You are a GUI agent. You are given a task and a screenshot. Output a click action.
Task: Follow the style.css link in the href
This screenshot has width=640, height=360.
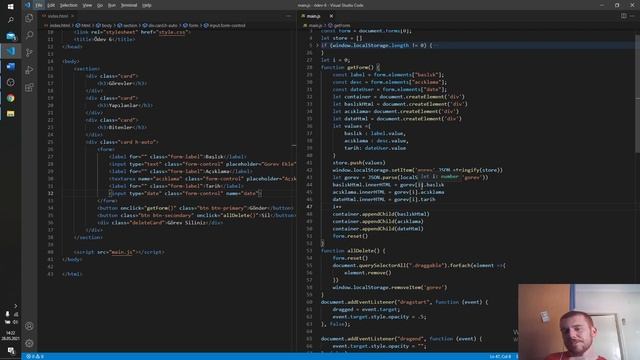coord(172,32)
